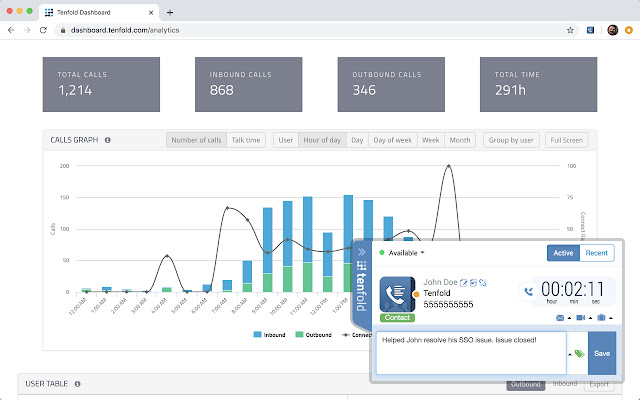Bookmark the page with star icon

point(570,30)
